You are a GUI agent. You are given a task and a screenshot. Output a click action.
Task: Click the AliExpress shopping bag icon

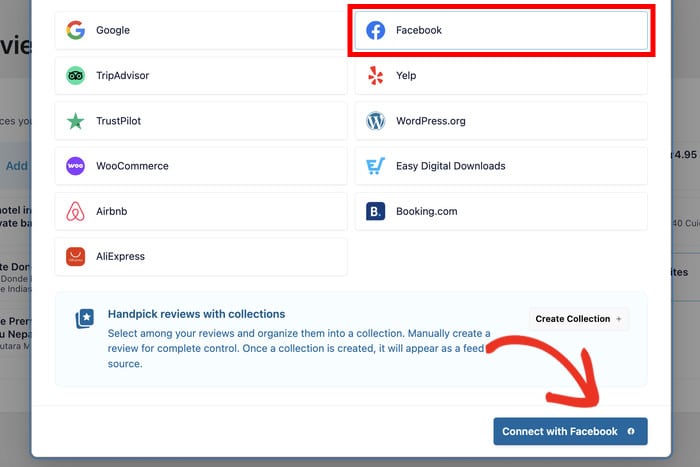coord(75,257)
